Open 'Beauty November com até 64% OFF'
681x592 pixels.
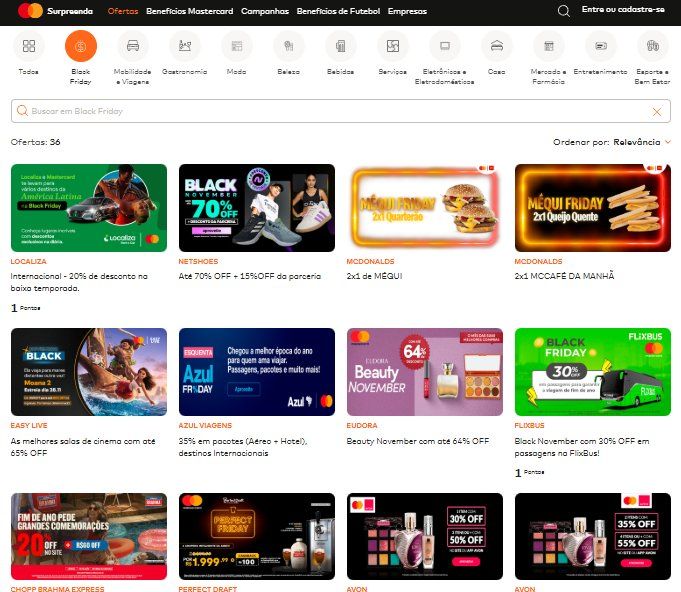[x=418, y=441]
